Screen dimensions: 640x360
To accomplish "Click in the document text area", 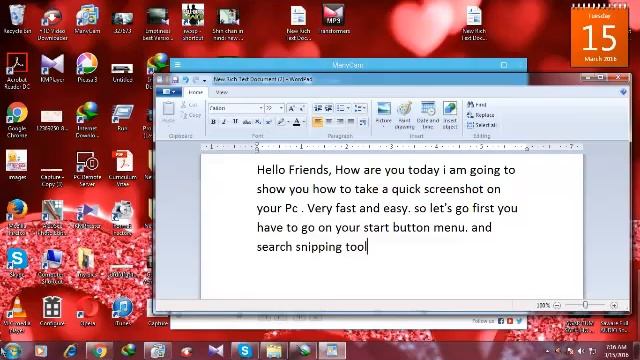I will click(391, 227).
